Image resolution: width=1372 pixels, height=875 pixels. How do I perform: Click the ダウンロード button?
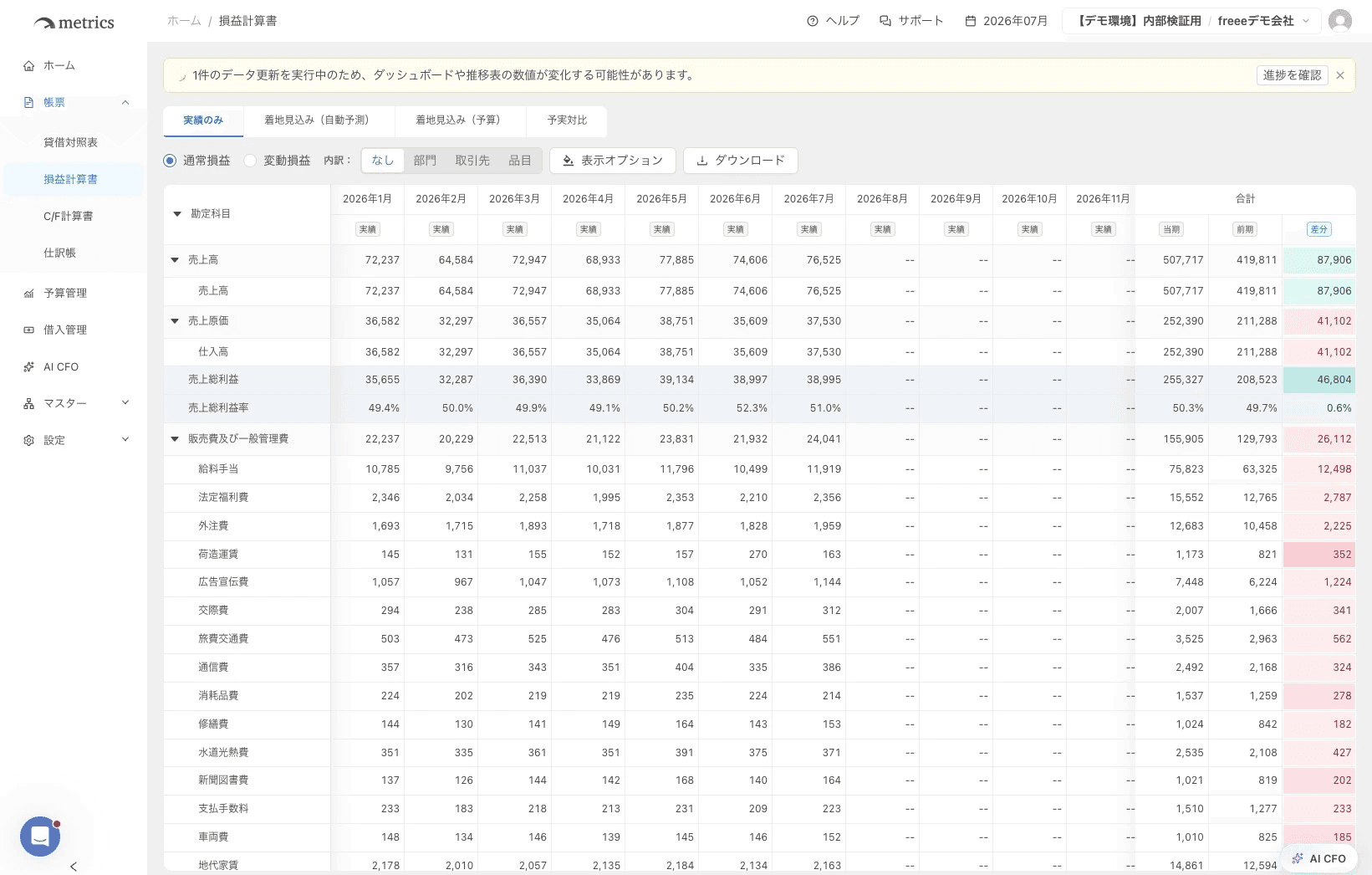coord(741,161)
